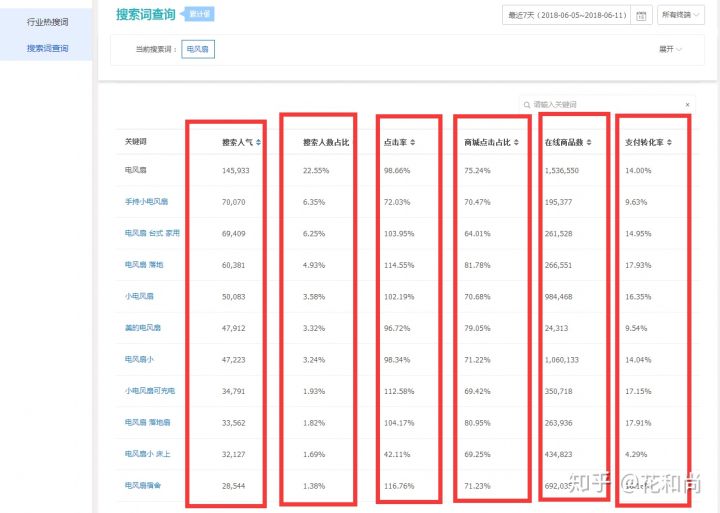Open the 美的电风扇 keyword link
The height and width of the screenshot is (513, 720).
coord(143,328)
